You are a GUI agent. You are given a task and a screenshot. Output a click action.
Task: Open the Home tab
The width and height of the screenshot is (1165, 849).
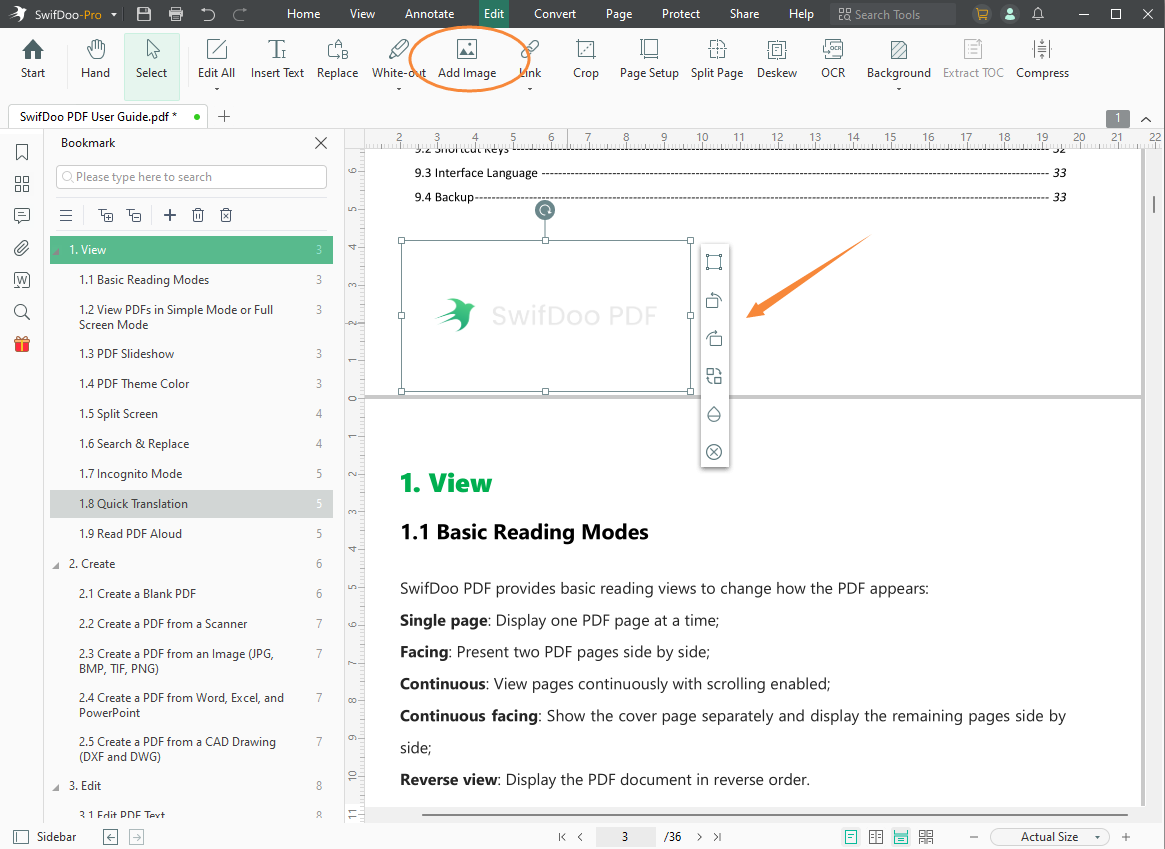point(303,14)
